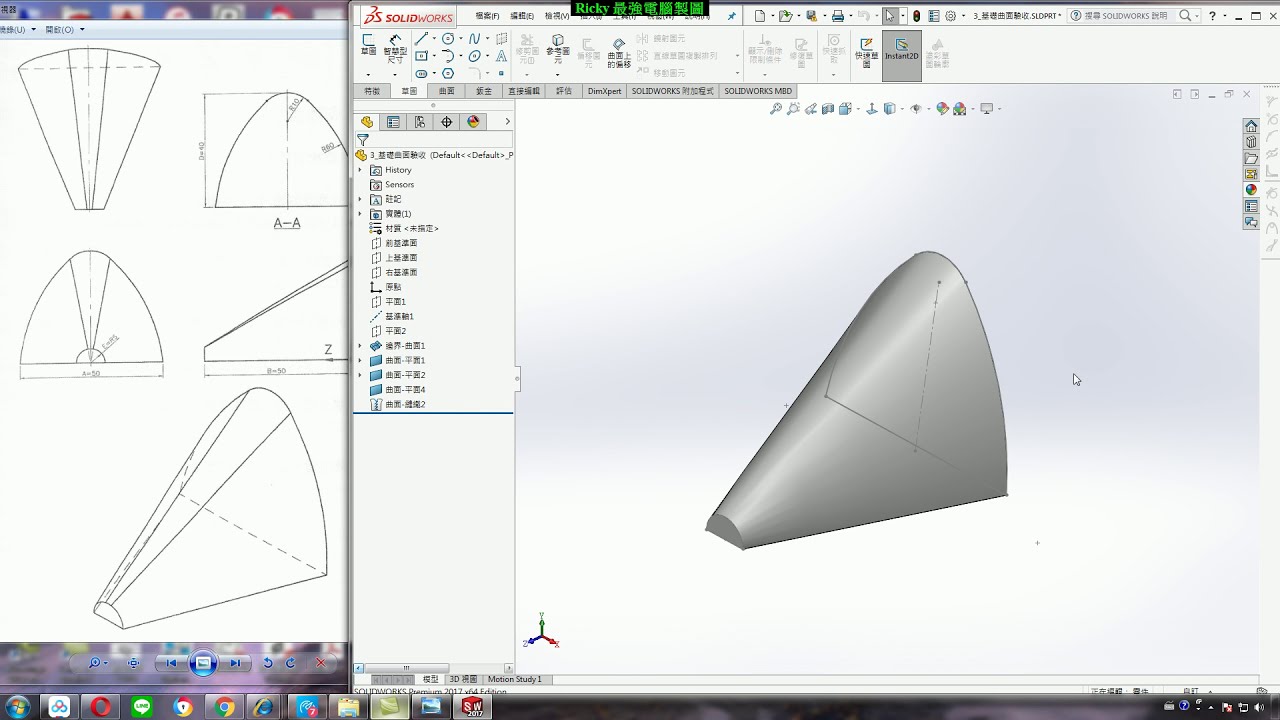1280x720 pixels.
Task: Expand the History tree node
Action: [360, 170]
